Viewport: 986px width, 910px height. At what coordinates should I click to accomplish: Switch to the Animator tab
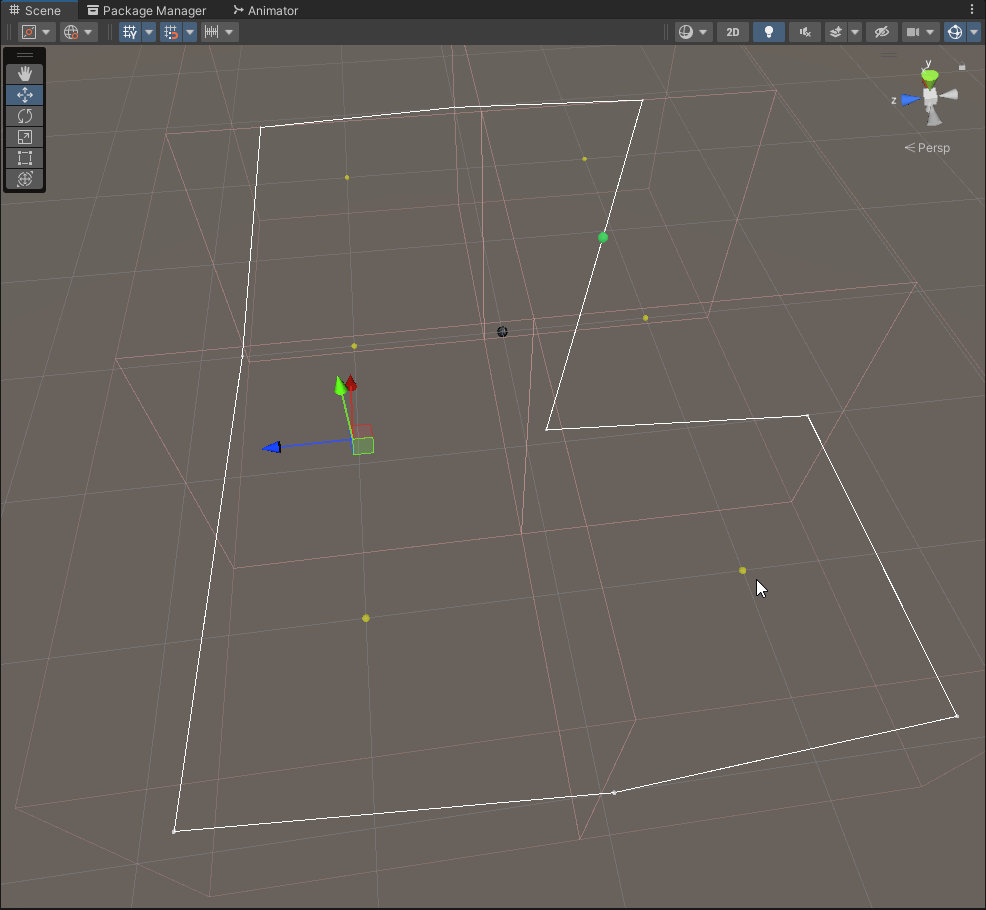(x=266, y=10)
